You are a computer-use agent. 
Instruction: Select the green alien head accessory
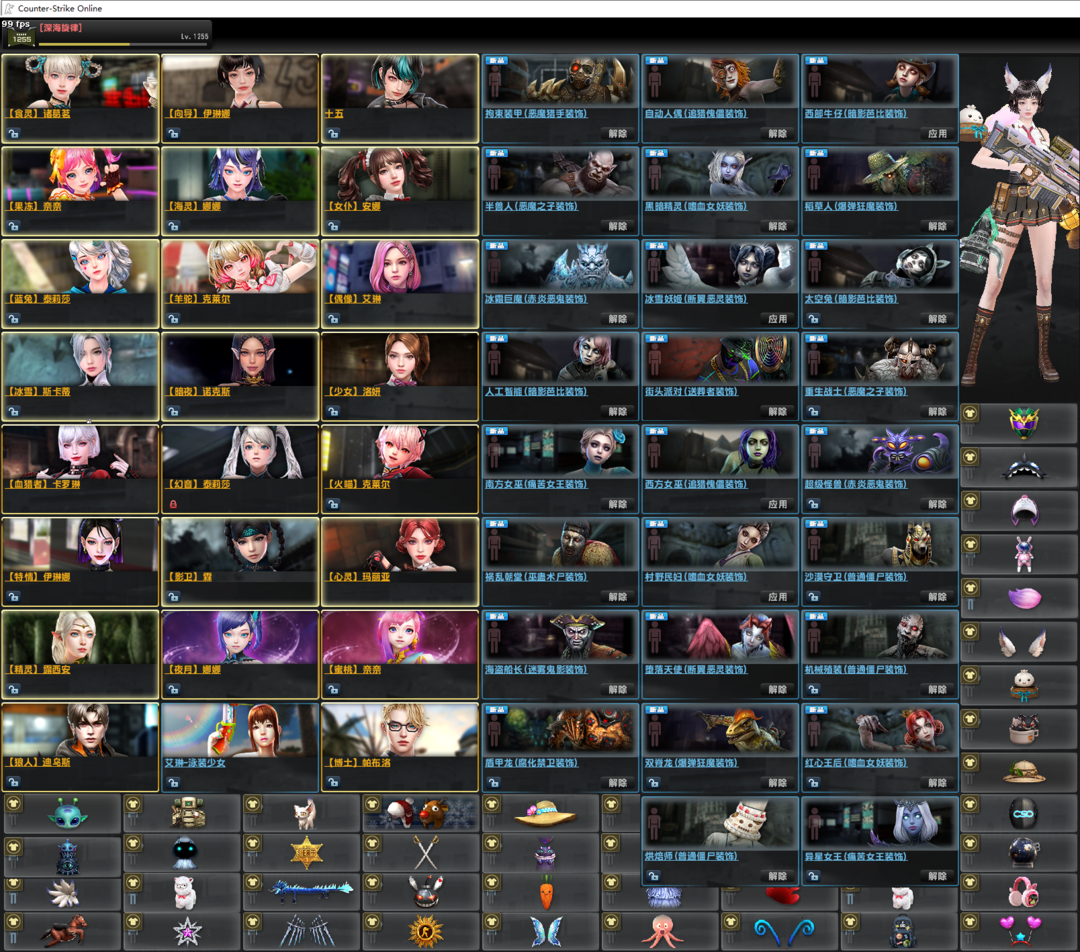coord(68,814)
